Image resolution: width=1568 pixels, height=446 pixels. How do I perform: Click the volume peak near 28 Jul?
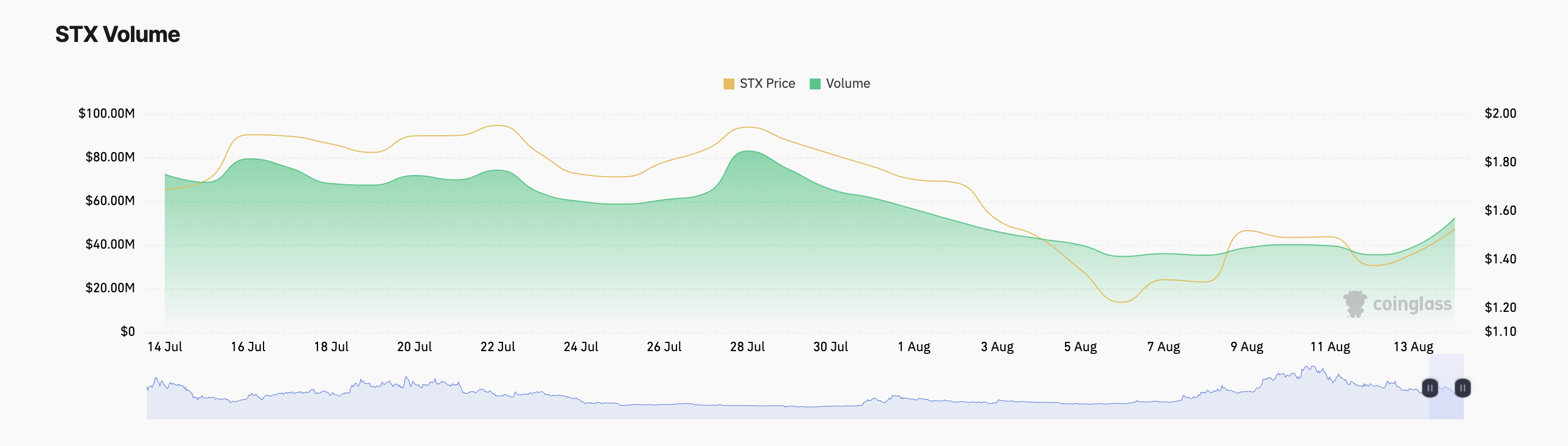pyautogui.click(x=748, y=151)
